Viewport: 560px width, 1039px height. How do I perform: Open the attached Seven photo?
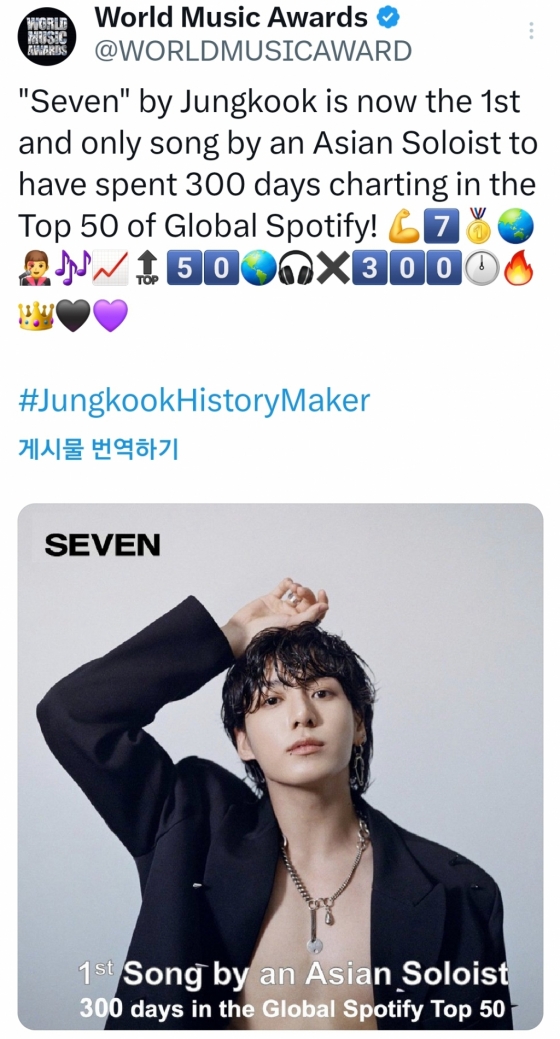tap(280, 766)
